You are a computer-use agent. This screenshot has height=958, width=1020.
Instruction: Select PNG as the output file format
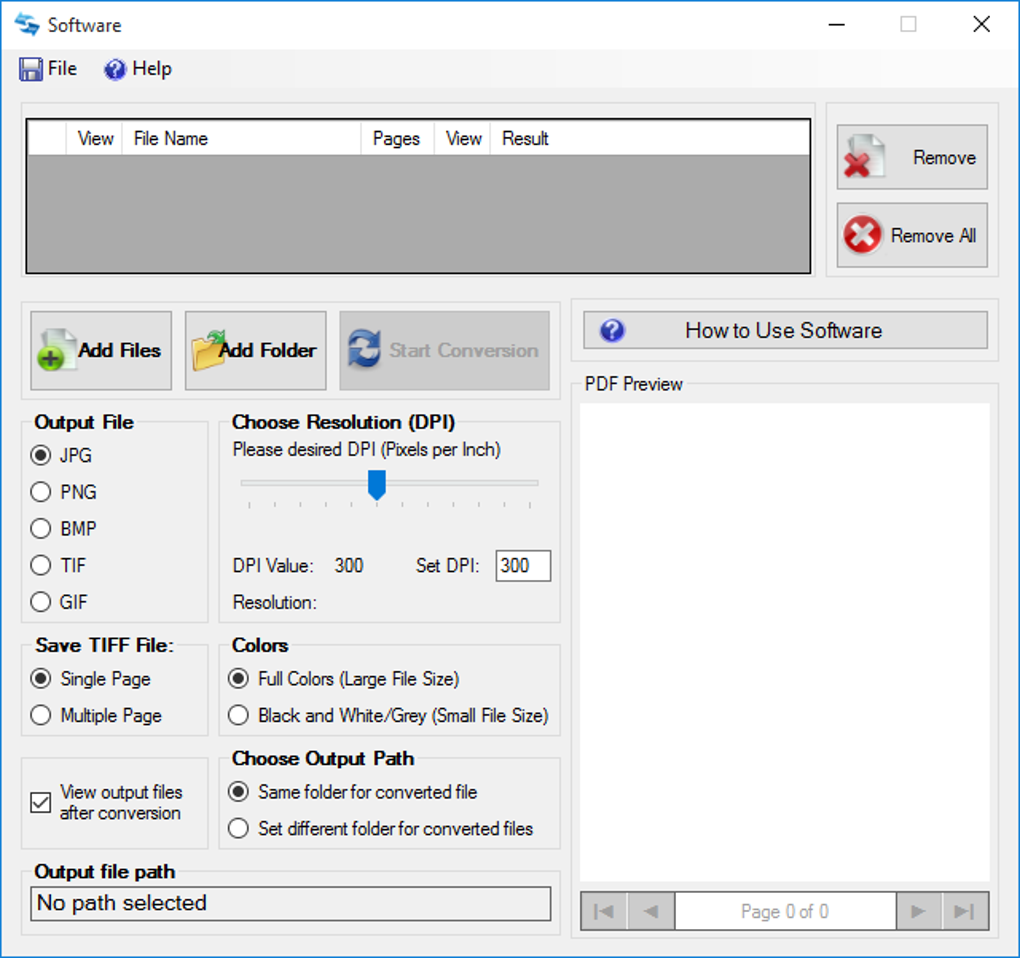coord(40,492)
